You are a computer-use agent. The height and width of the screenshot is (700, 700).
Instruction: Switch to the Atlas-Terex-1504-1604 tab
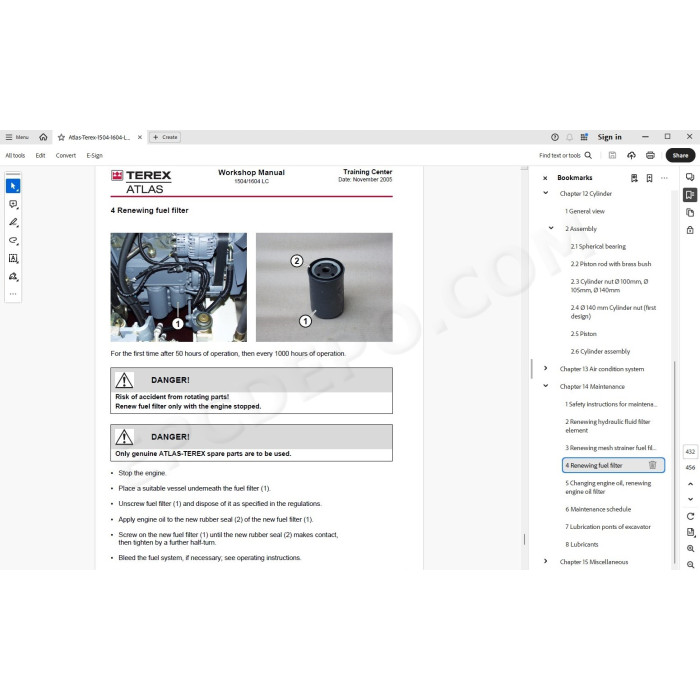coord(99,138)
